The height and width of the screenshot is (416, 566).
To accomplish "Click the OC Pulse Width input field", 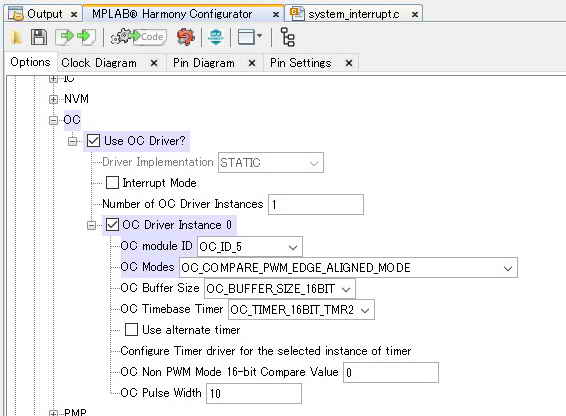I will coord(254,393).
